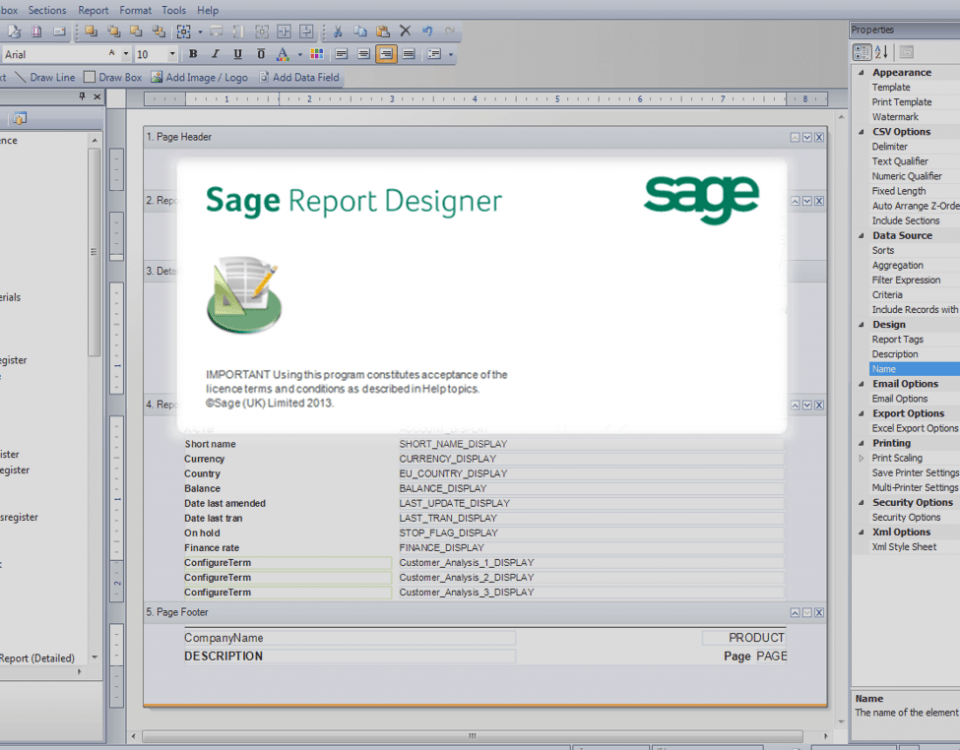Open the Sections menu

47,10
